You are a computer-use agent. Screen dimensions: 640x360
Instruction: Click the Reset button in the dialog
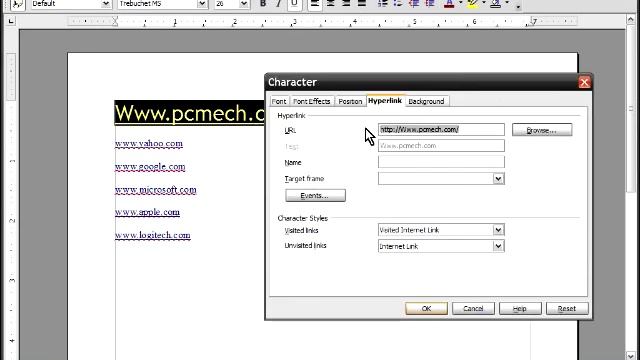pyautogui.click(x=567, y=309)
